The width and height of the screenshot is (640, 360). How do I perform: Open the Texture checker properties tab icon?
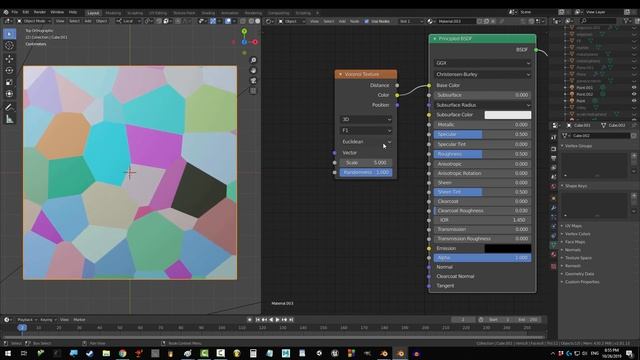(x=553, y=267)
